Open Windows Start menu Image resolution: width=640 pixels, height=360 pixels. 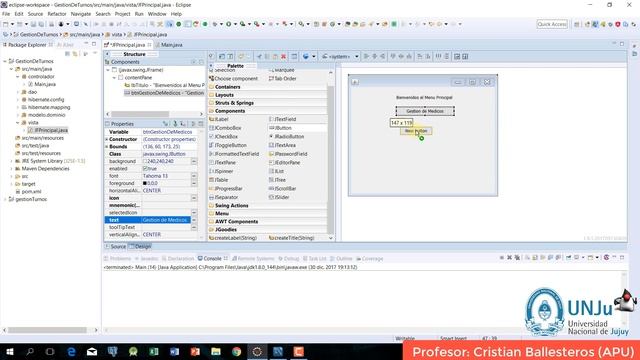click(x=9, y=351)
